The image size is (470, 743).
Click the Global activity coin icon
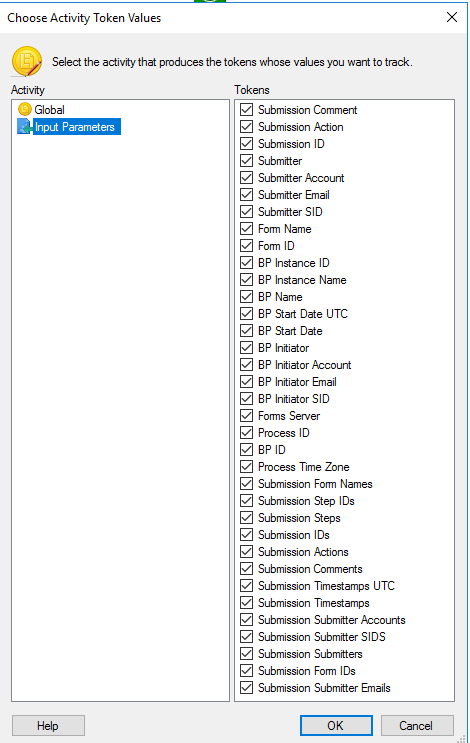pos(25,109)
